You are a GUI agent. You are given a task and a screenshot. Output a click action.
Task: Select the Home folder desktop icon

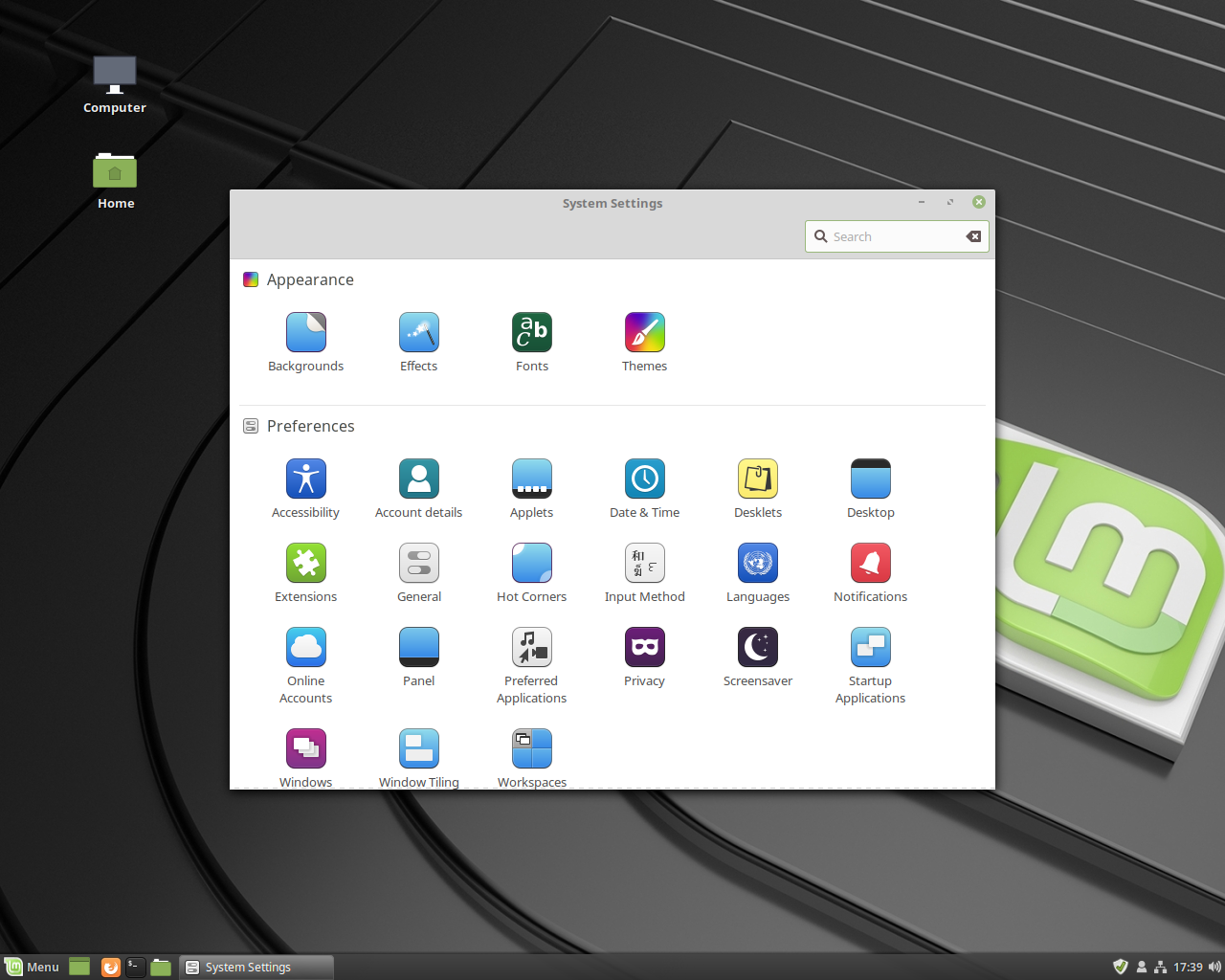115,181
